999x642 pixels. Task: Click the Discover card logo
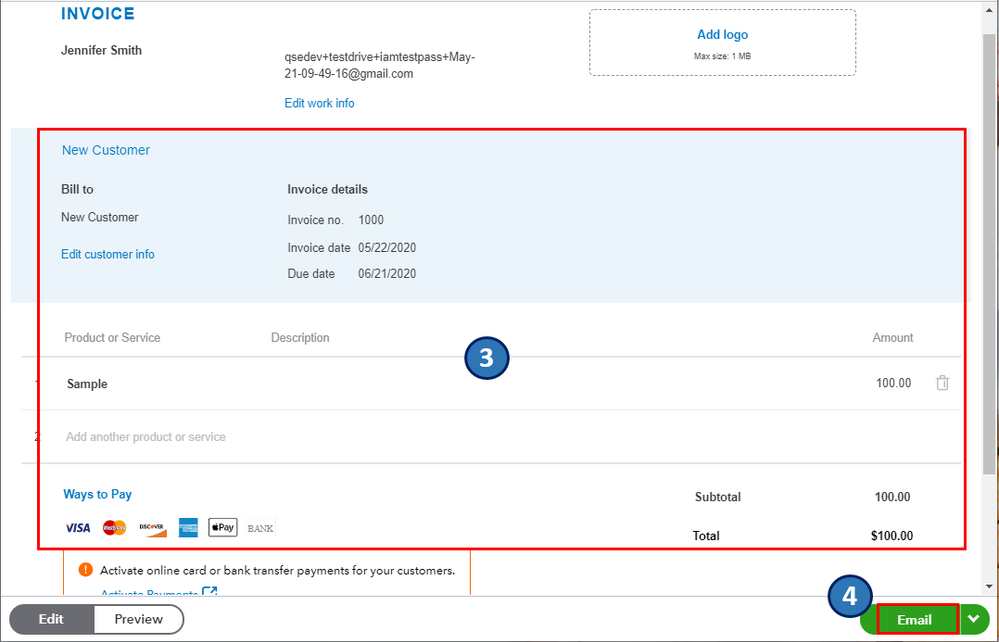[x=152, y=528]
